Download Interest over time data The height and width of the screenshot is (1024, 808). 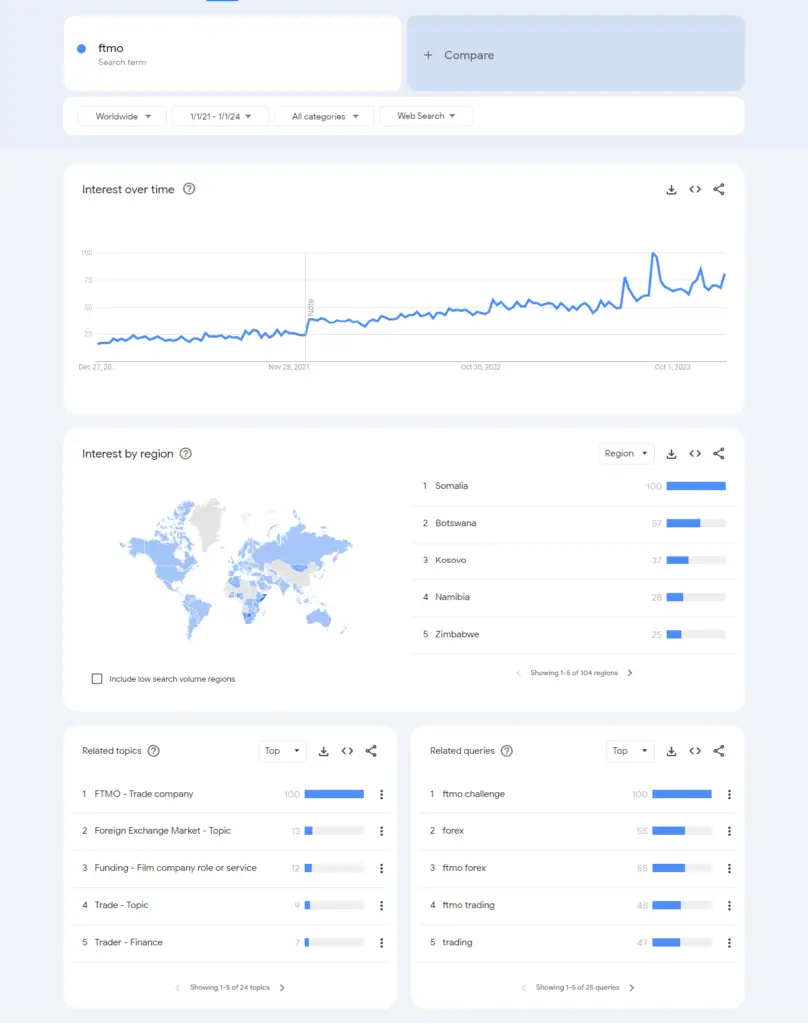[x=671, y=189]
